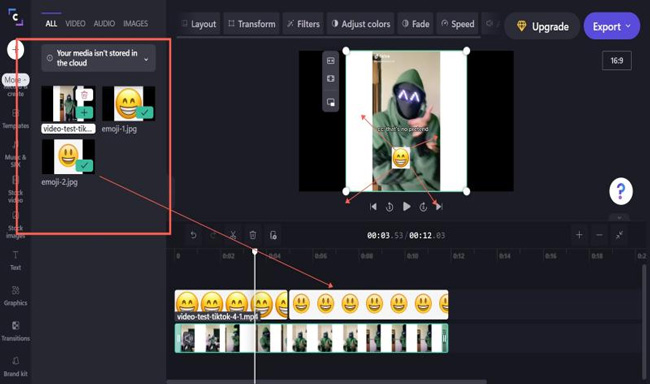Click the timeline playhead marker
The height and width of the screenshot is (384, 650).
(255, 251)
